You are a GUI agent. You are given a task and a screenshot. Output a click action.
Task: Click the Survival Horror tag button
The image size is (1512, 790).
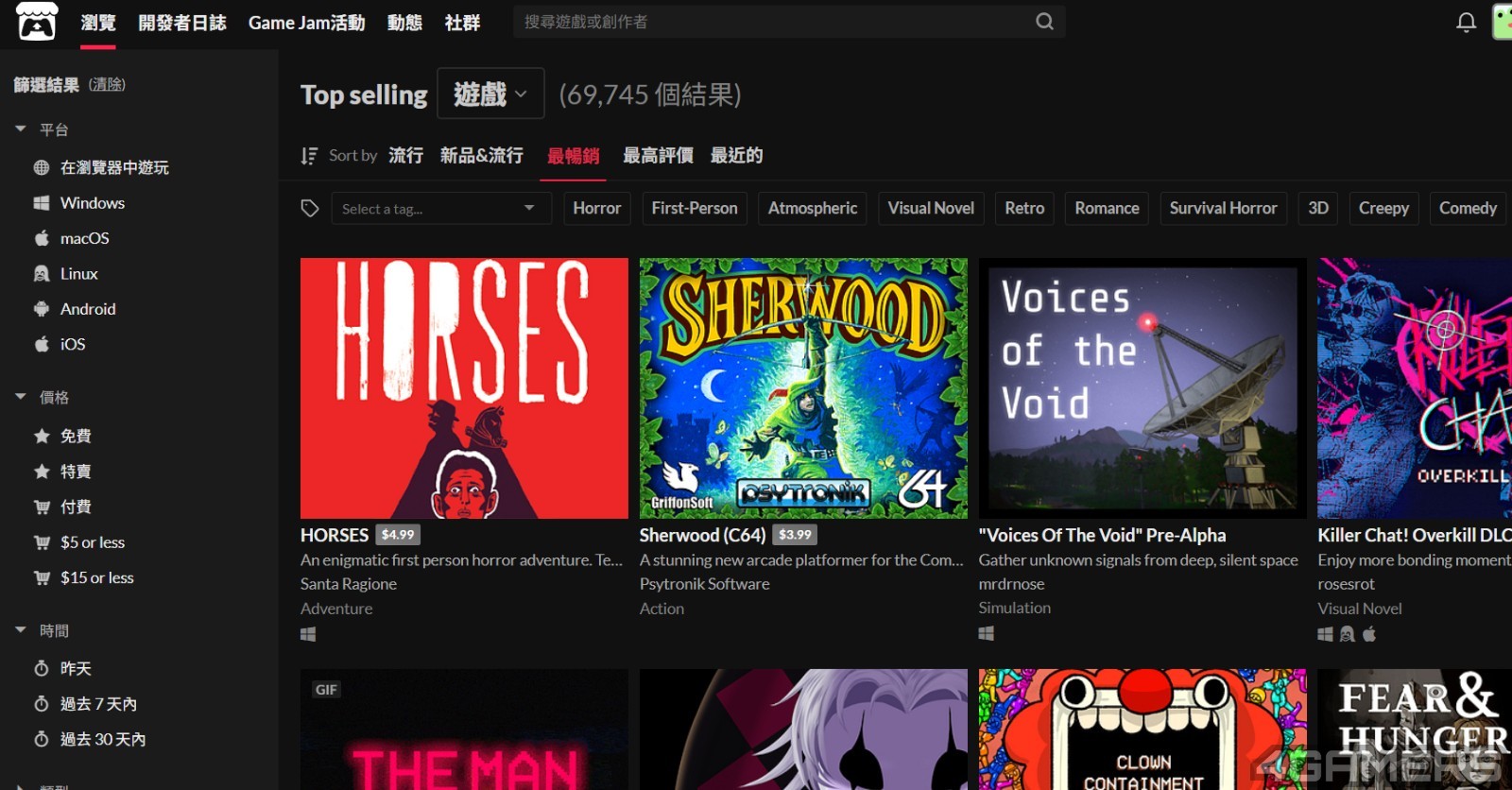(x=1223, y=209)
